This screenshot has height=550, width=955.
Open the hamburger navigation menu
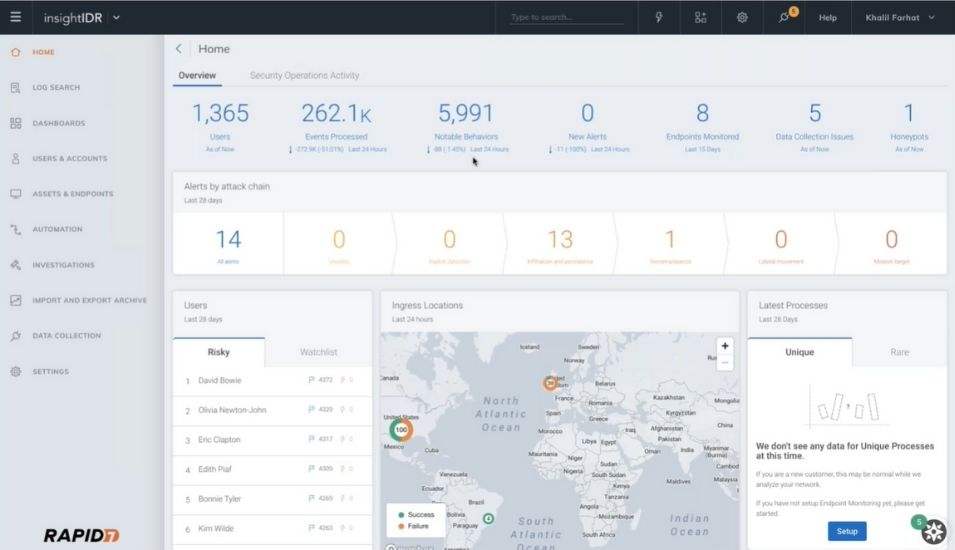pos(16,17)
